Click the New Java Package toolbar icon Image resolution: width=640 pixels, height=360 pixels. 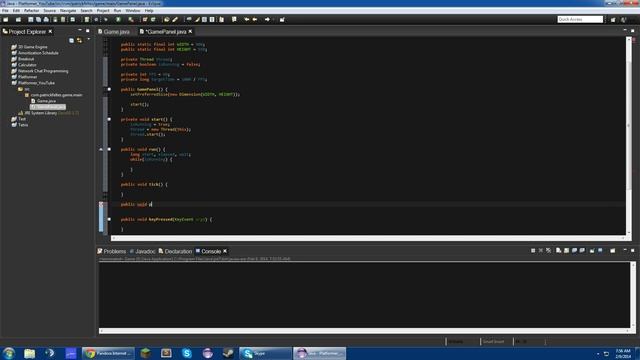pos(144,20)
